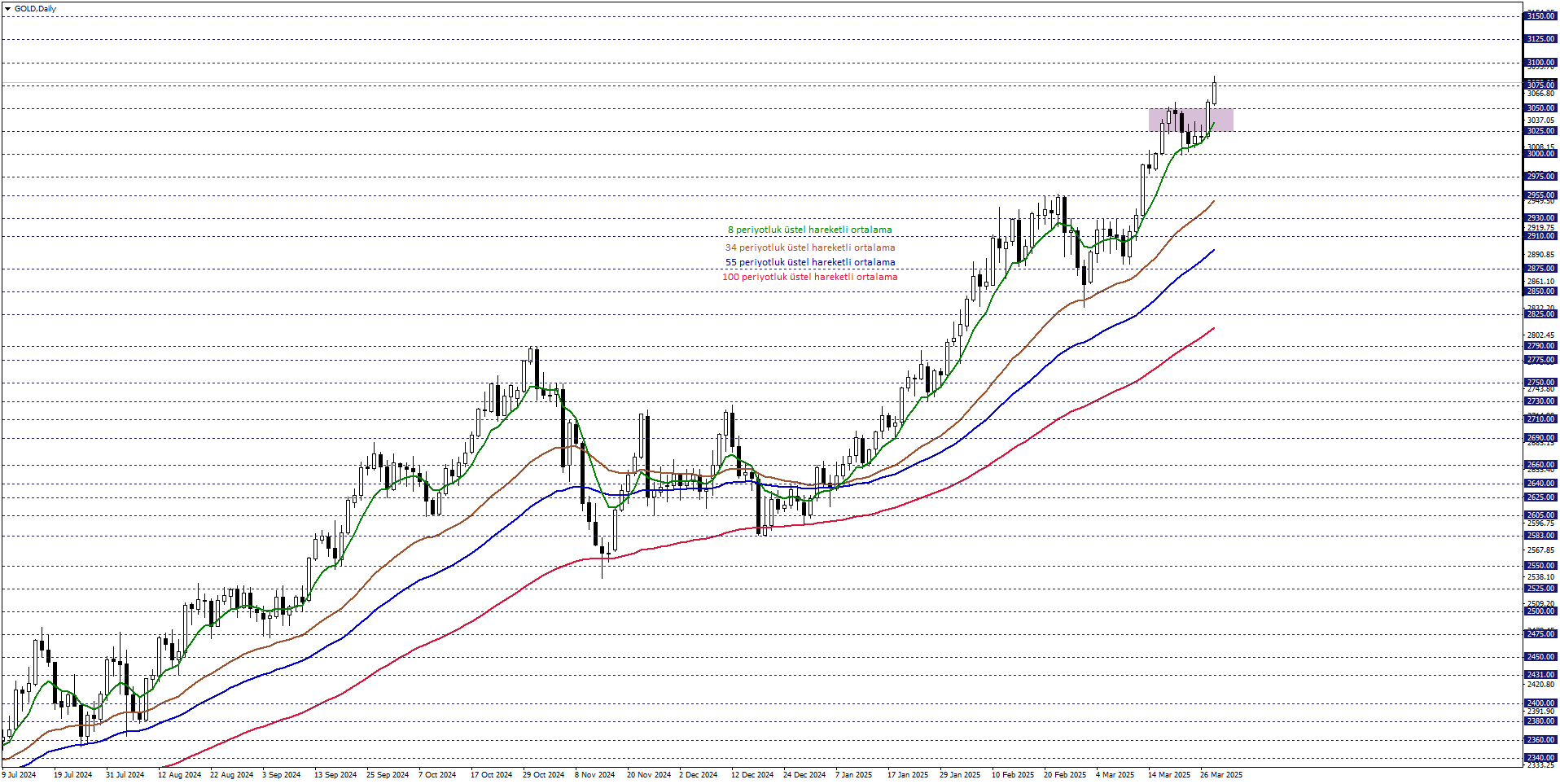Click the 25 Sep 2024 date label
This screenshot has height=784, width=1560.
click(388, 775)
